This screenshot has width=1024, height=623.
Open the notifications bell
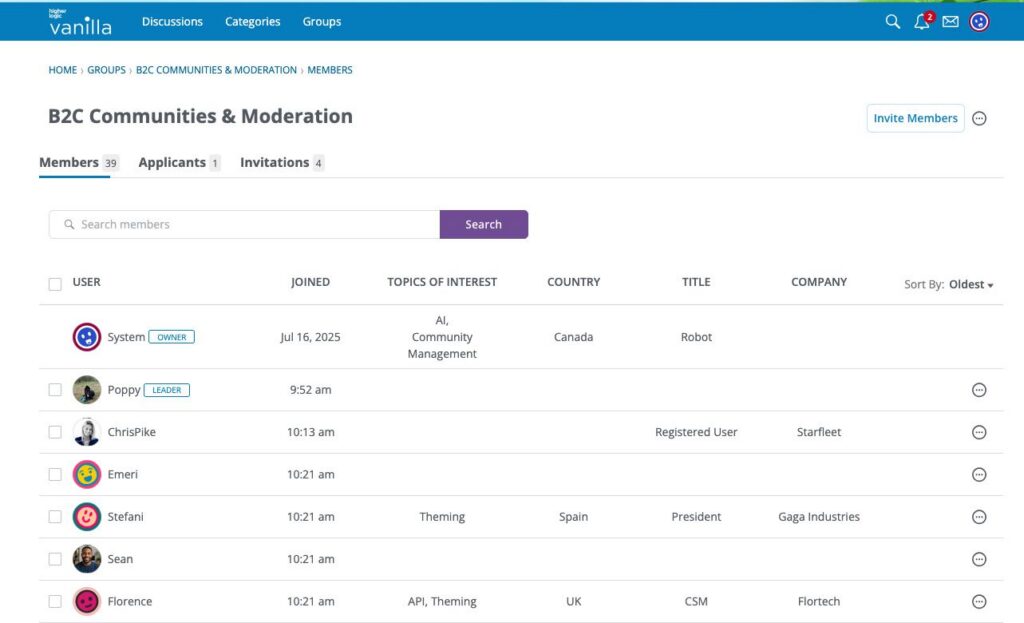click(921, 21)
